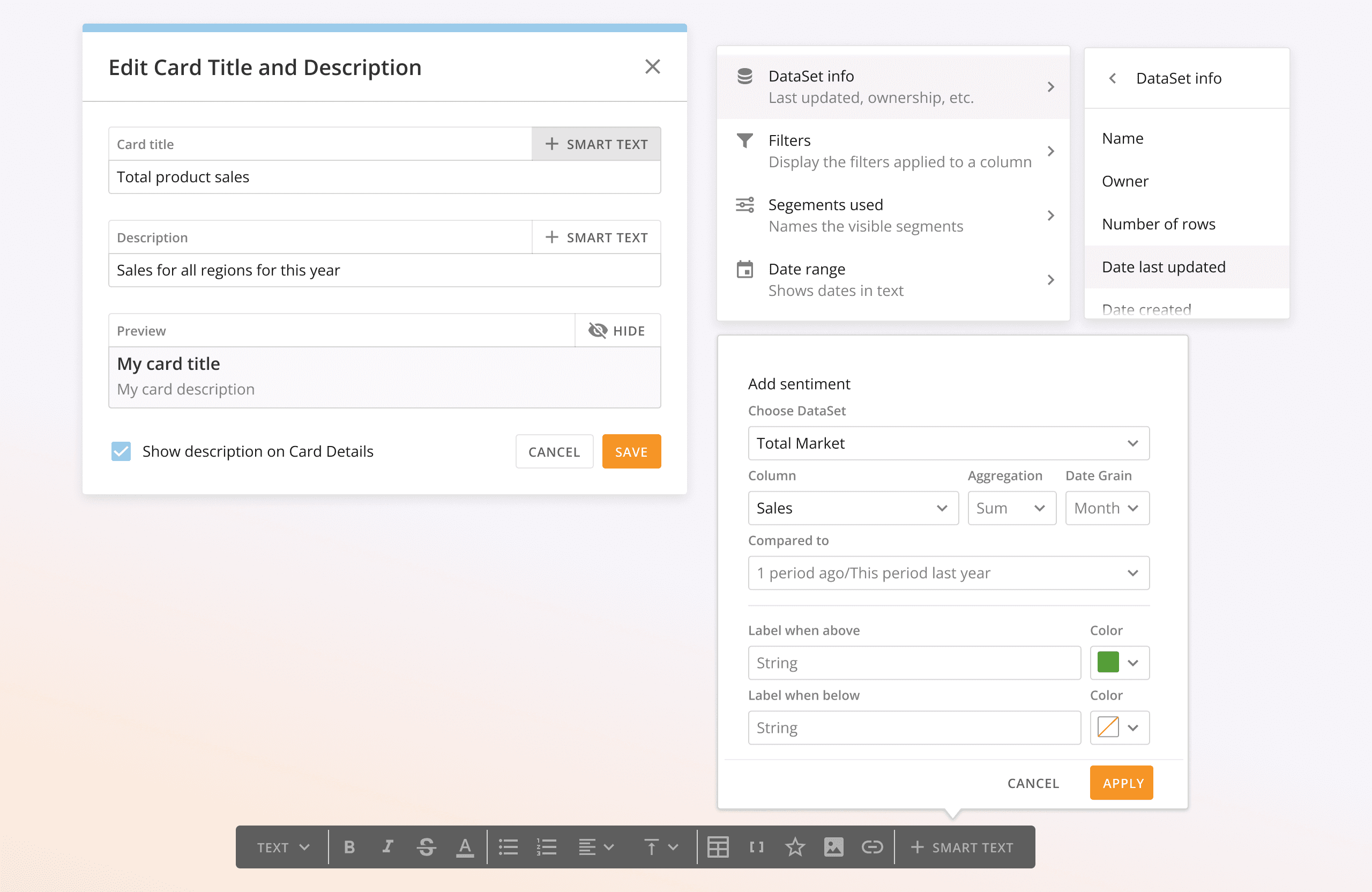Click the Description input field
1372x892 pixels.
384,270
